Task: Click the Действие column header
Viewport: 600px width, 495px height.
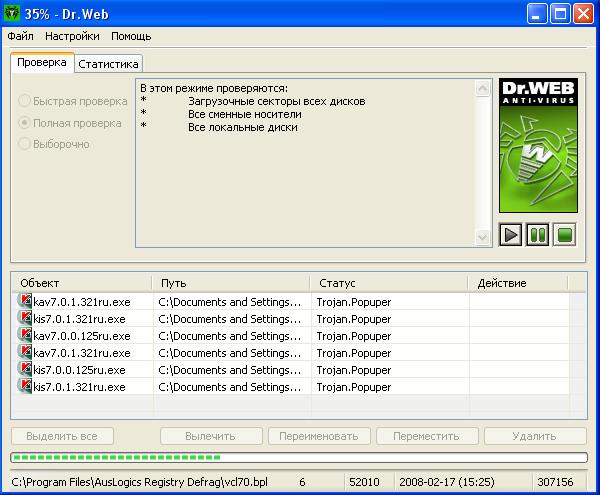Action: click(x=518, y=283)
